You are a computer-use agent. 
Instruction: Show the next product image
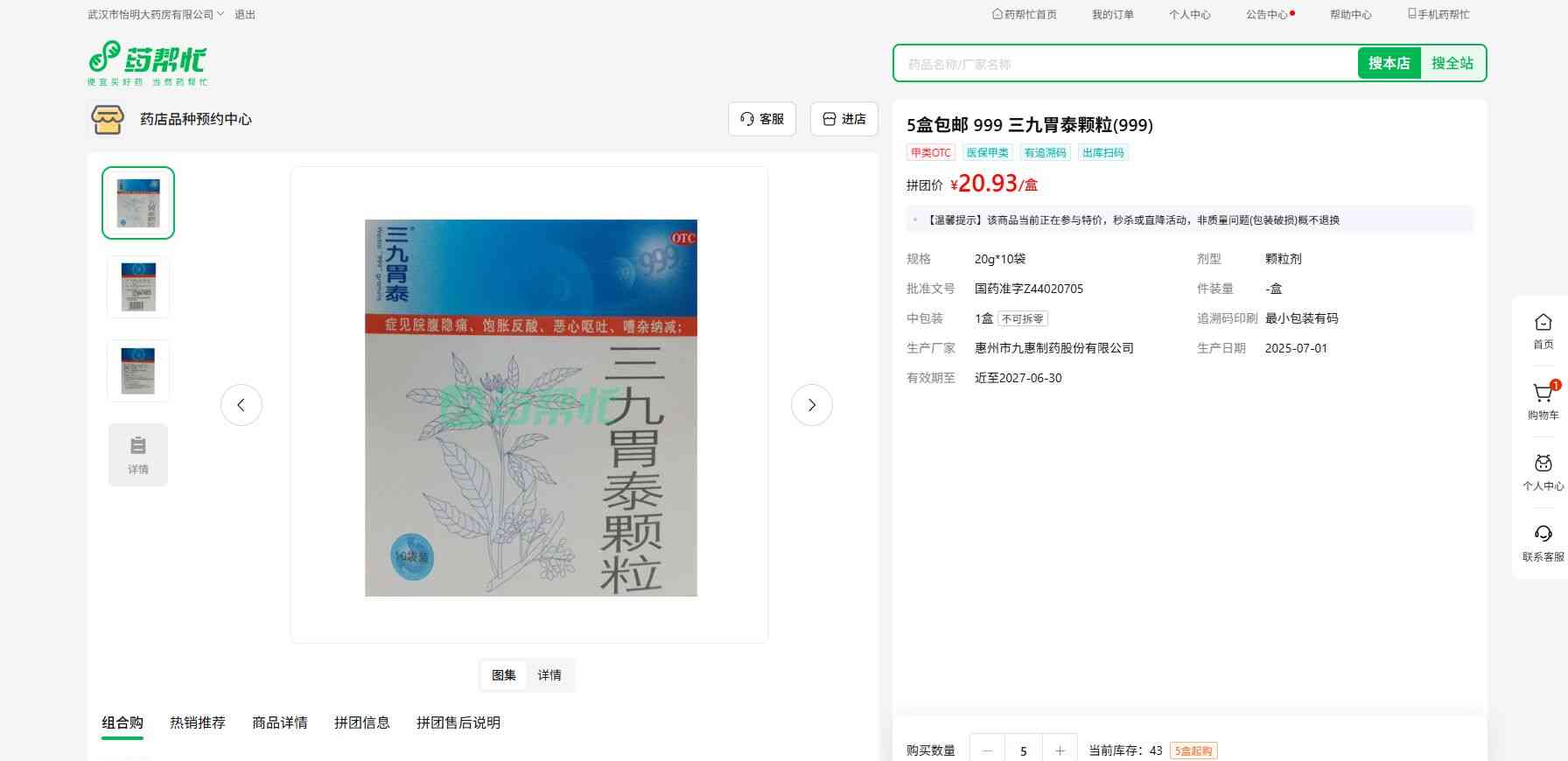coord(811,405)
